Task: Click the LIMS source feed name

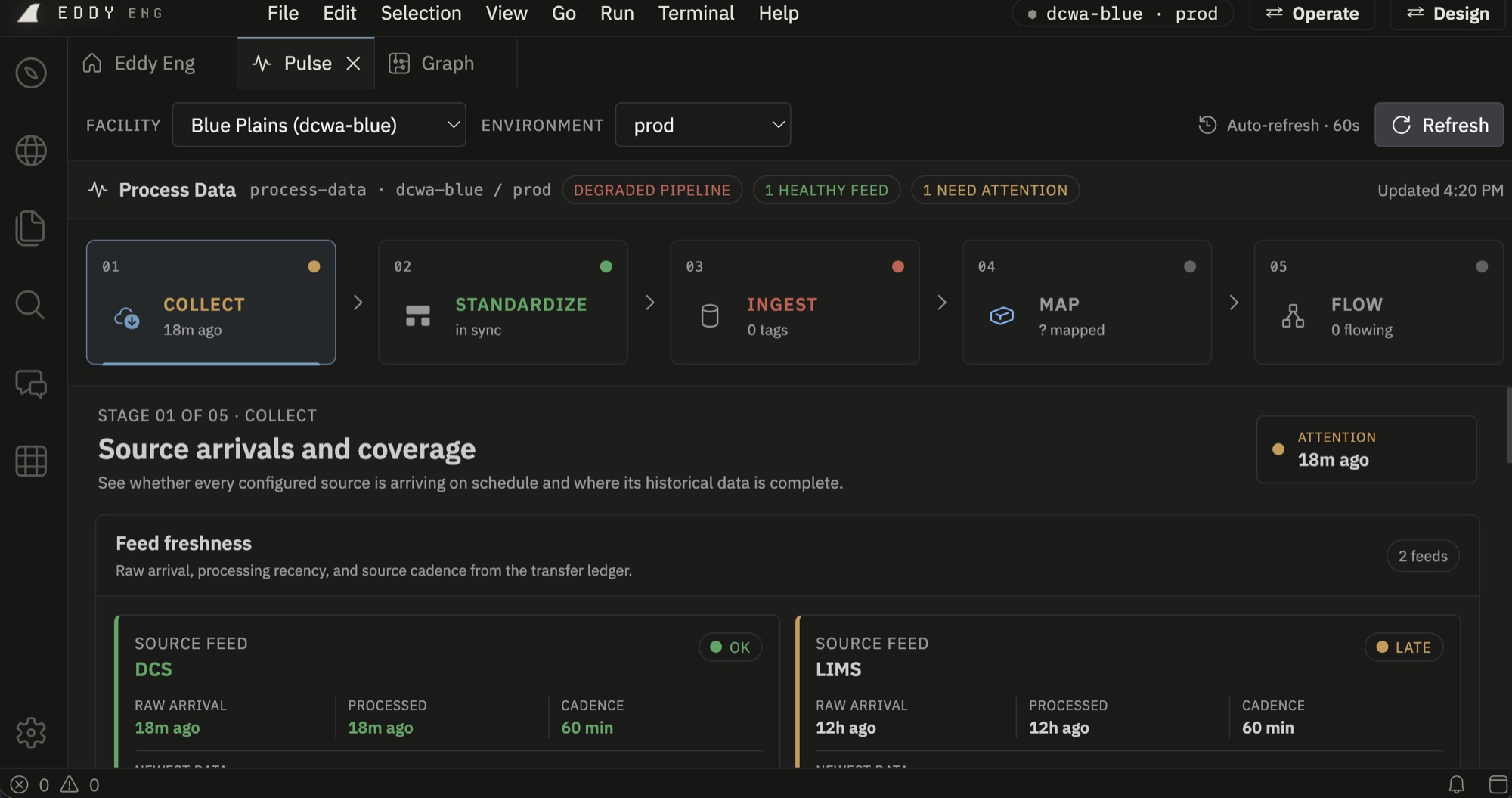Action: [x=838, y=669]
